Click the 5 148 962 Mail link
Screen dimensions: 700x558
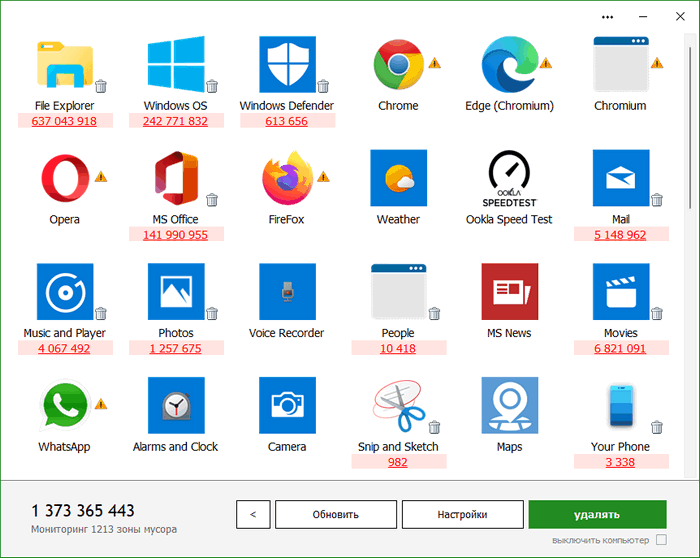pyautogui.click(x=620, y=235)
